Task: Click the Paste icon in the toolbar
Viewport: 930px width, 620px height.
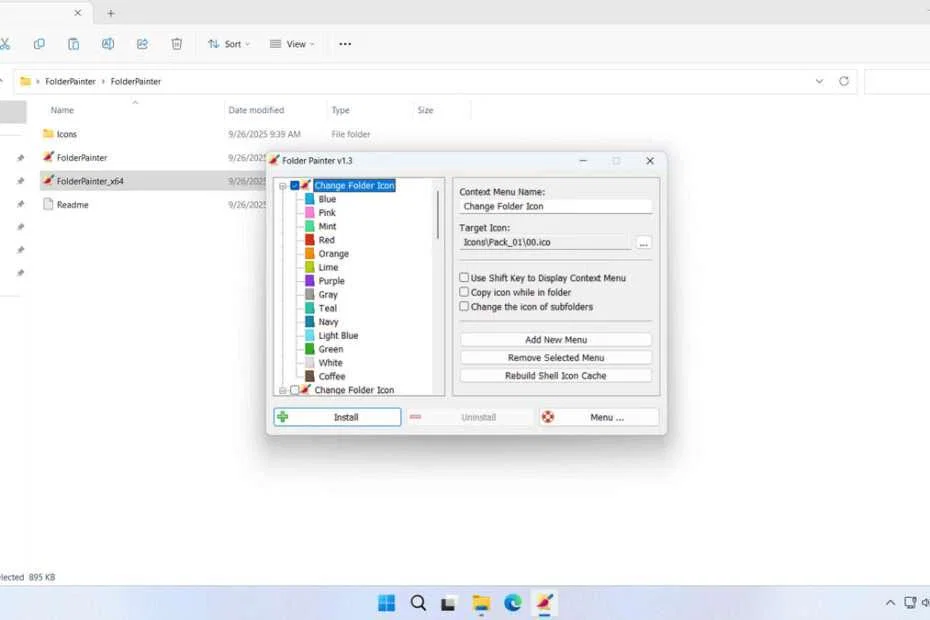Action: click(x=73, y=44)
